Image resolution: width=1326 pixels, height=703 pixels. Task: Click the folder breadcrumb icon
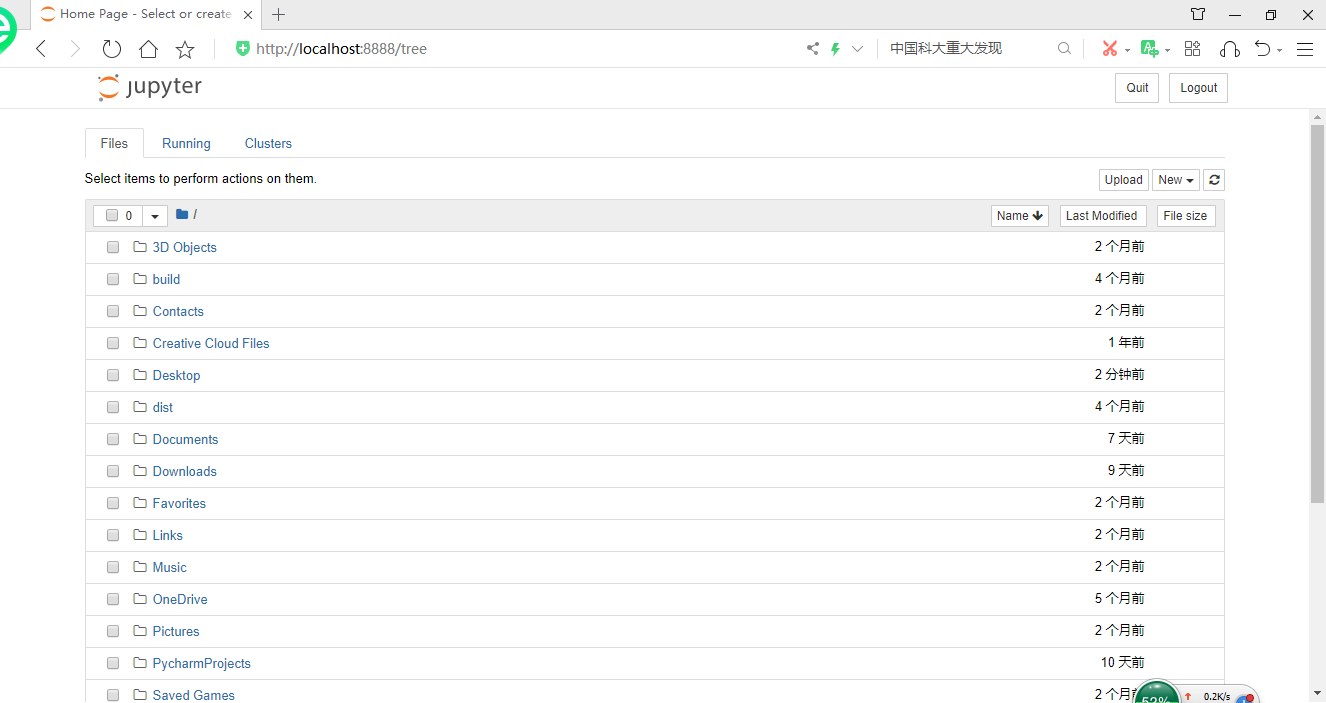[x=182, y=214]
